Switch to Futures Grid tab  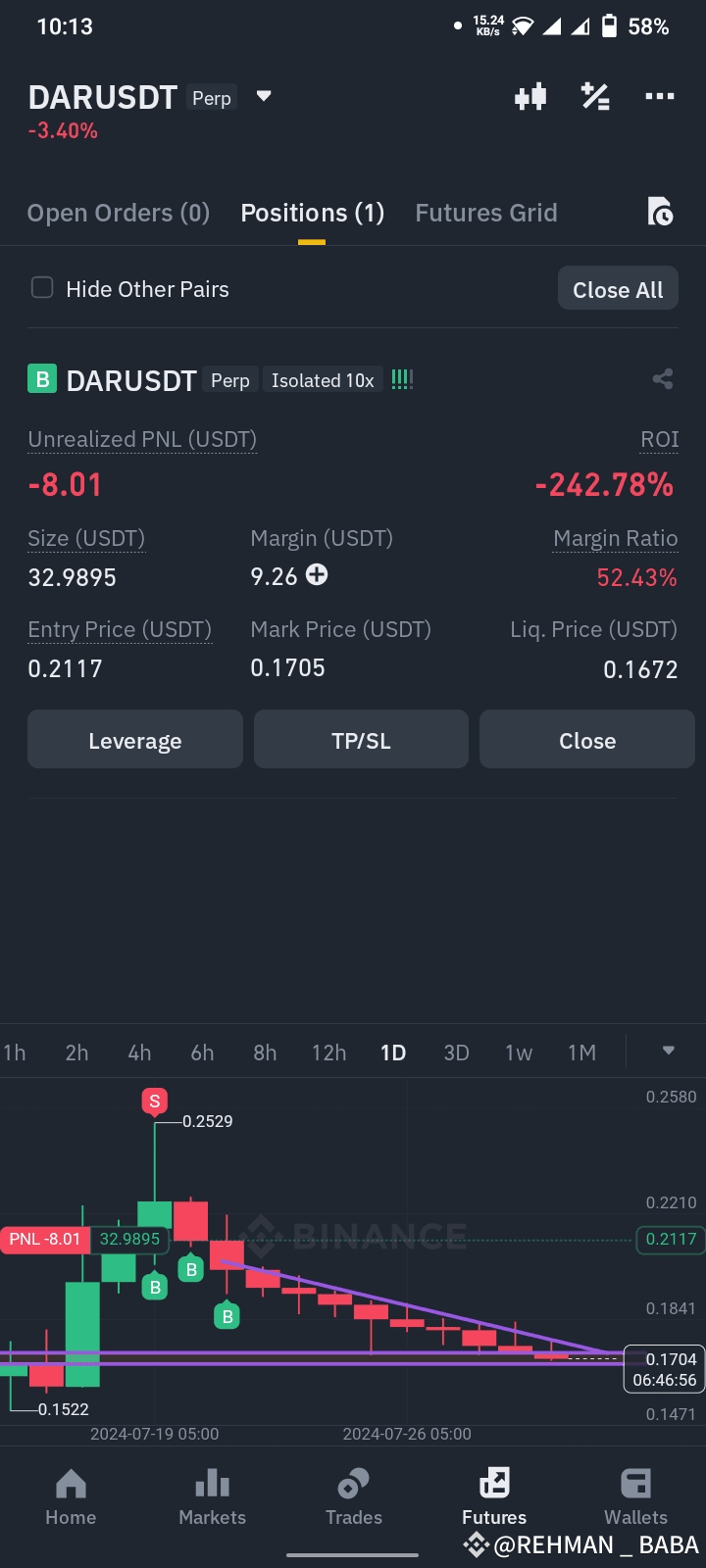(486, 213)
